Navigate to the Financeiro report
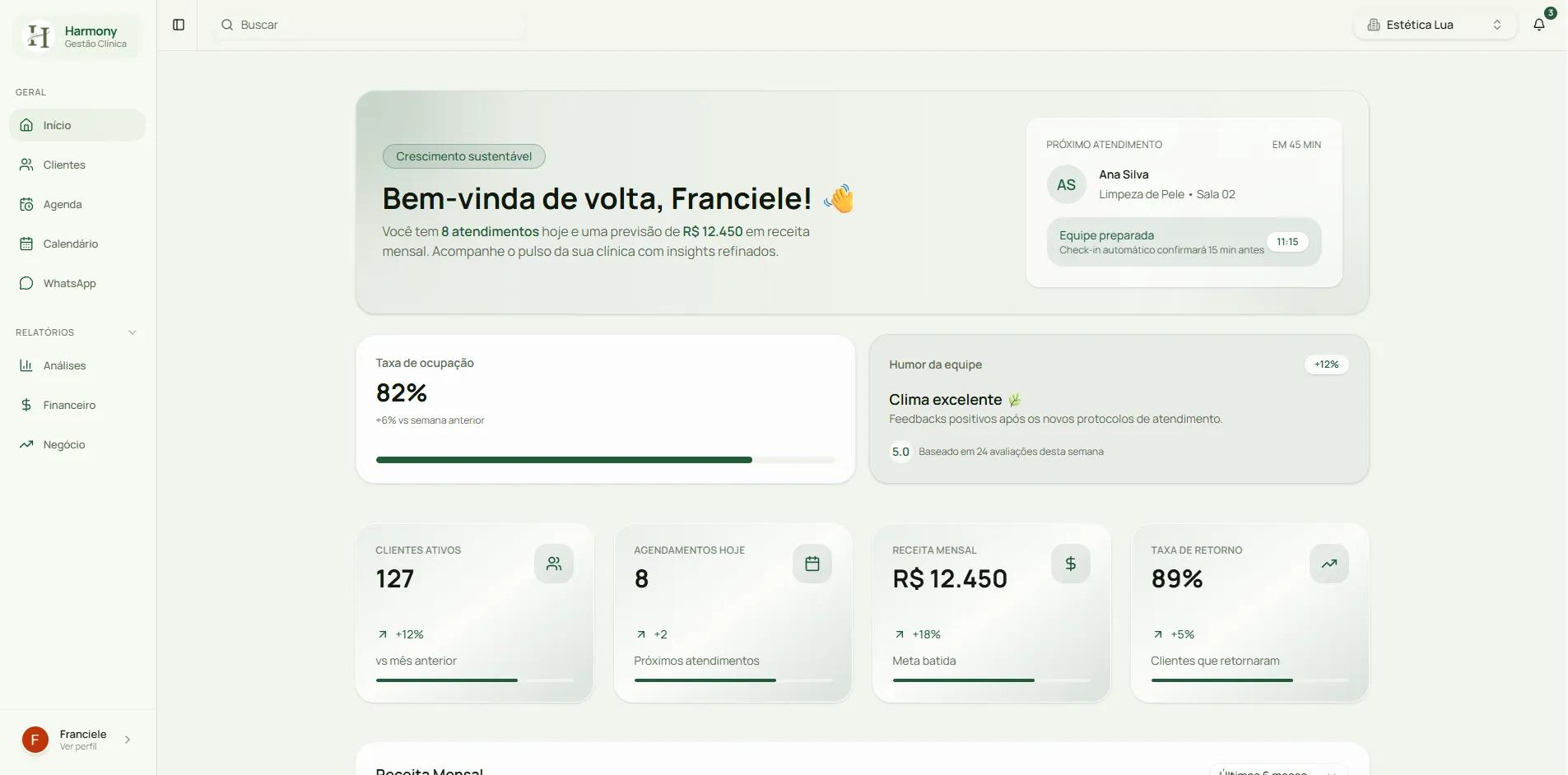 pyautogui.click(x=69, y=405)
